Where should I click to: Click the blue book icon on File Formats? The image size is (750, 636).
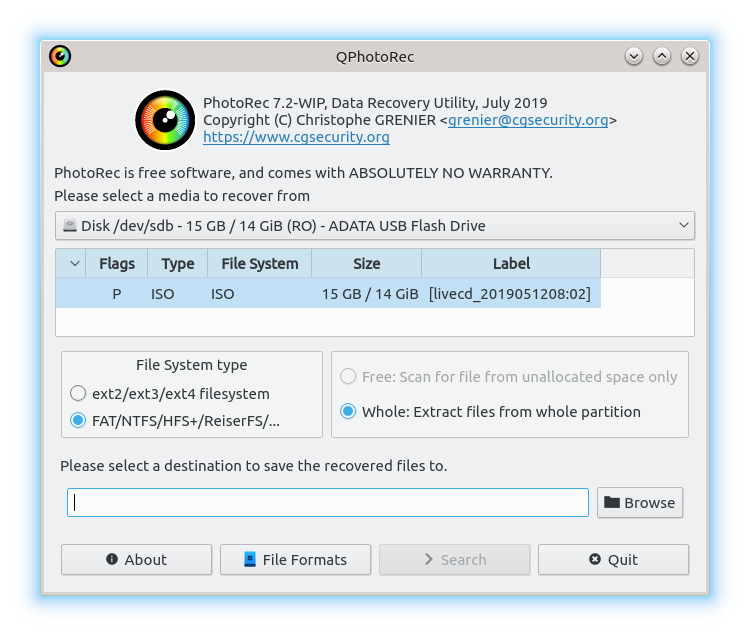coord(250,559)
